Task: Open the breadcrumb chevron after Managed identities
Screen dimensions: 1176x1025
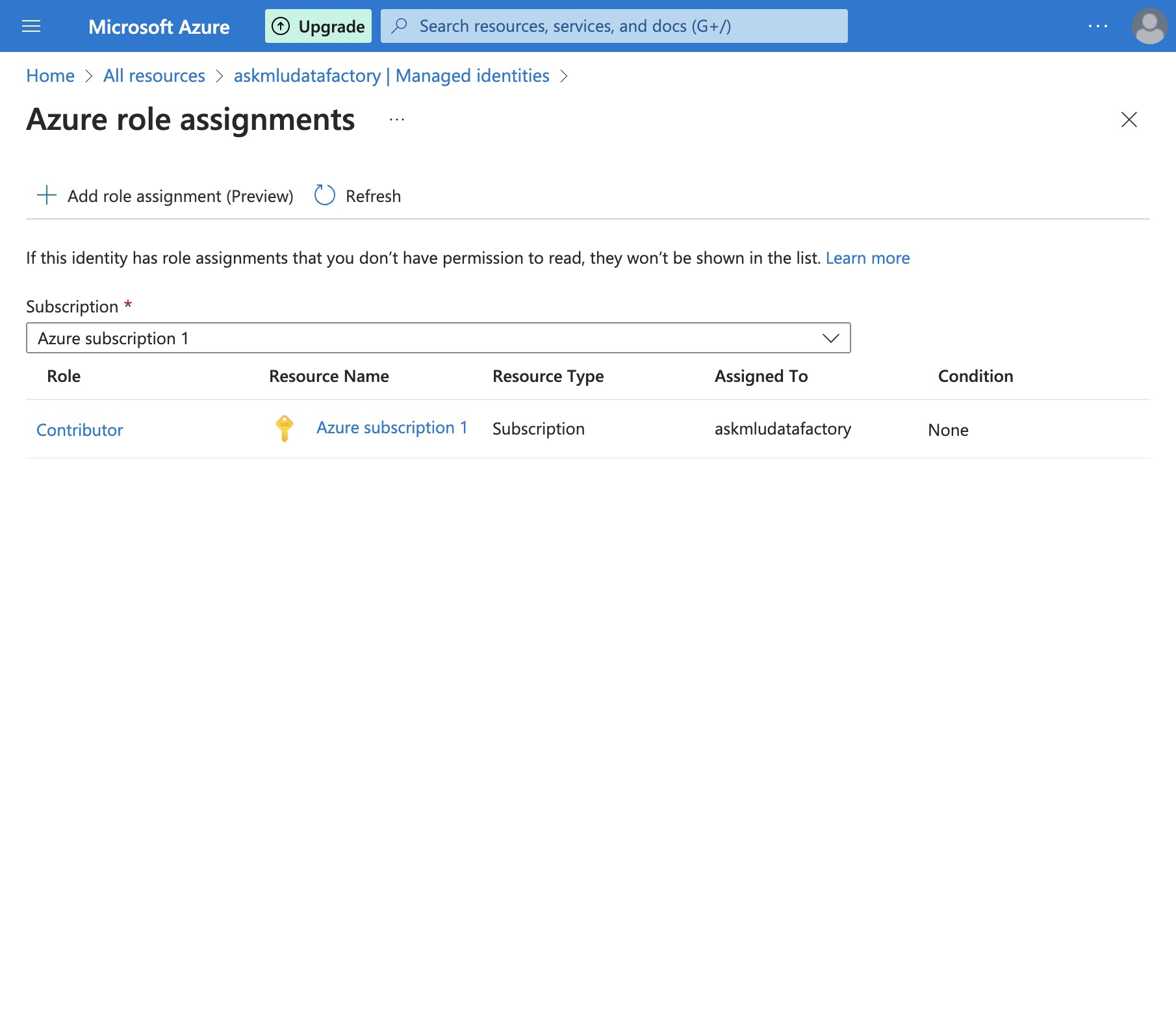Action: (x=565, y=76)
